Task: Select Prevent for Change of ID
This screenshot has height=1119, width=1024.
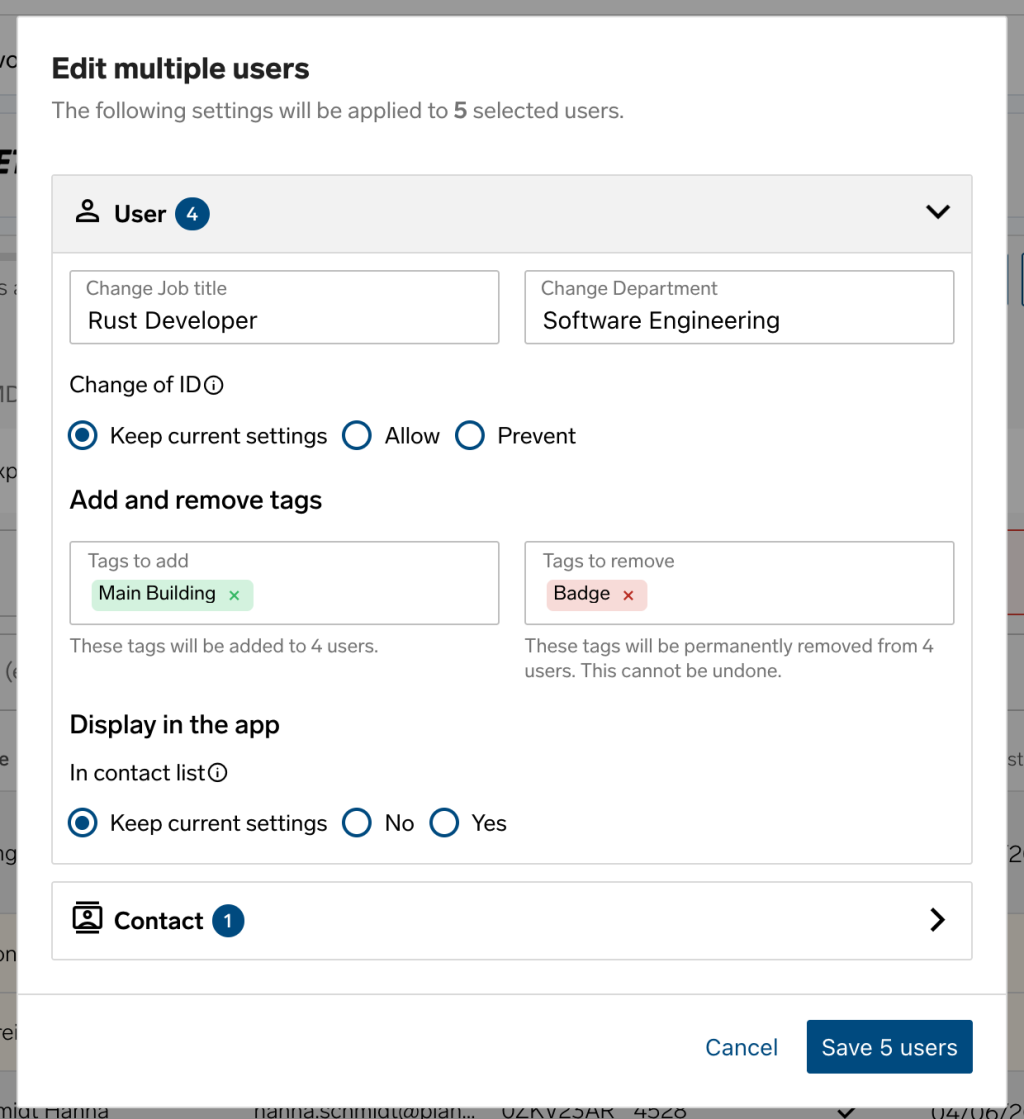Action: (470, 436)
